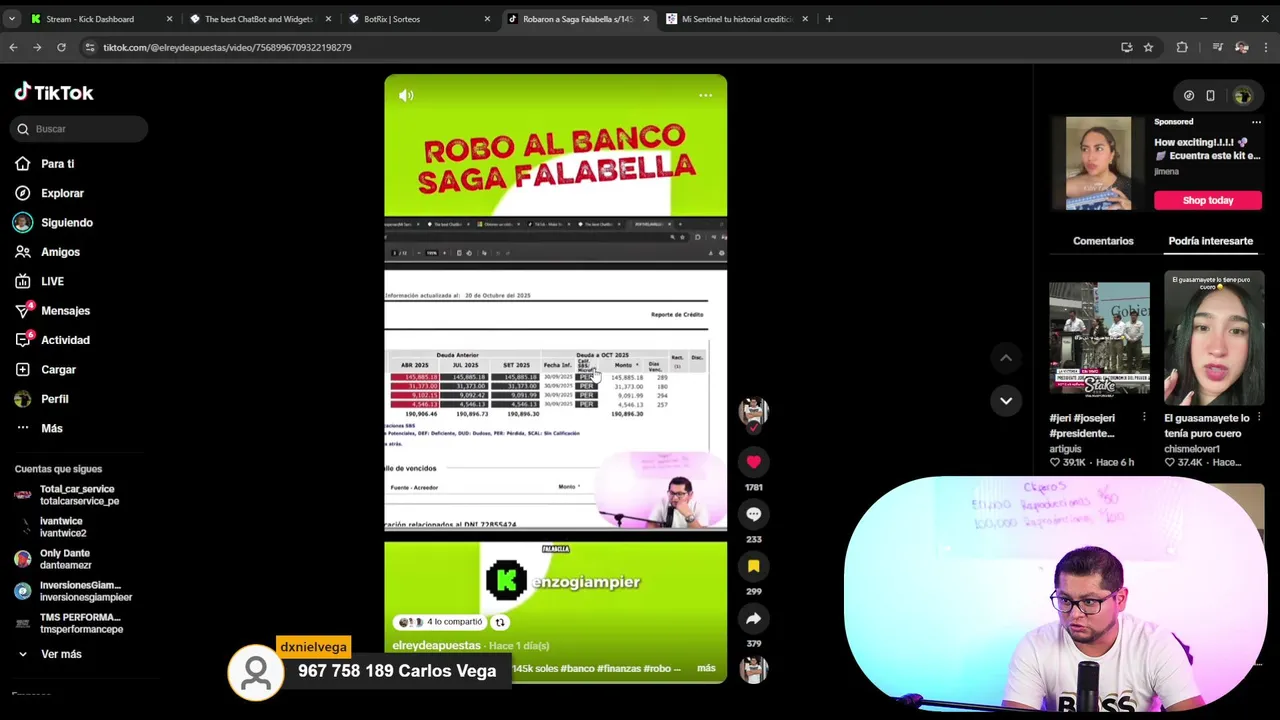Open the #jeri #josejeri suggested video thumbnail

[x=1099, y=338]
